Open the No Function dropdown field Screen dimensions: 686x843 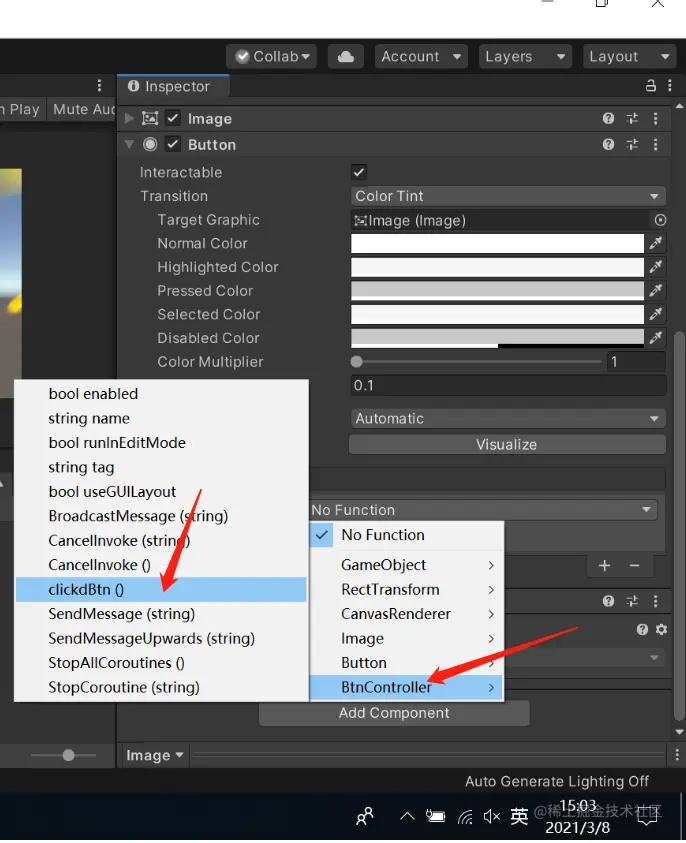click(483, 510)
